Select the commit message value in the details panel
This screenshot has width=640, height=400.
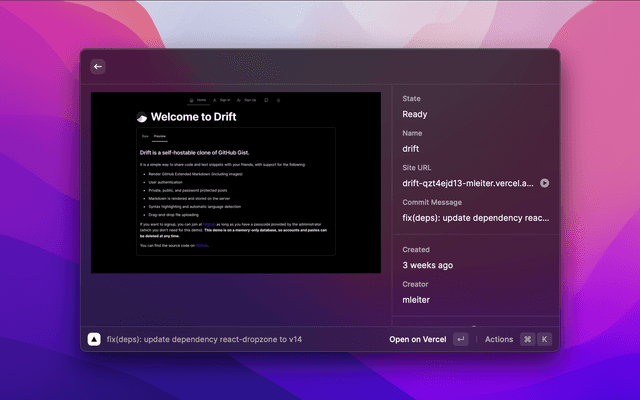476,216
